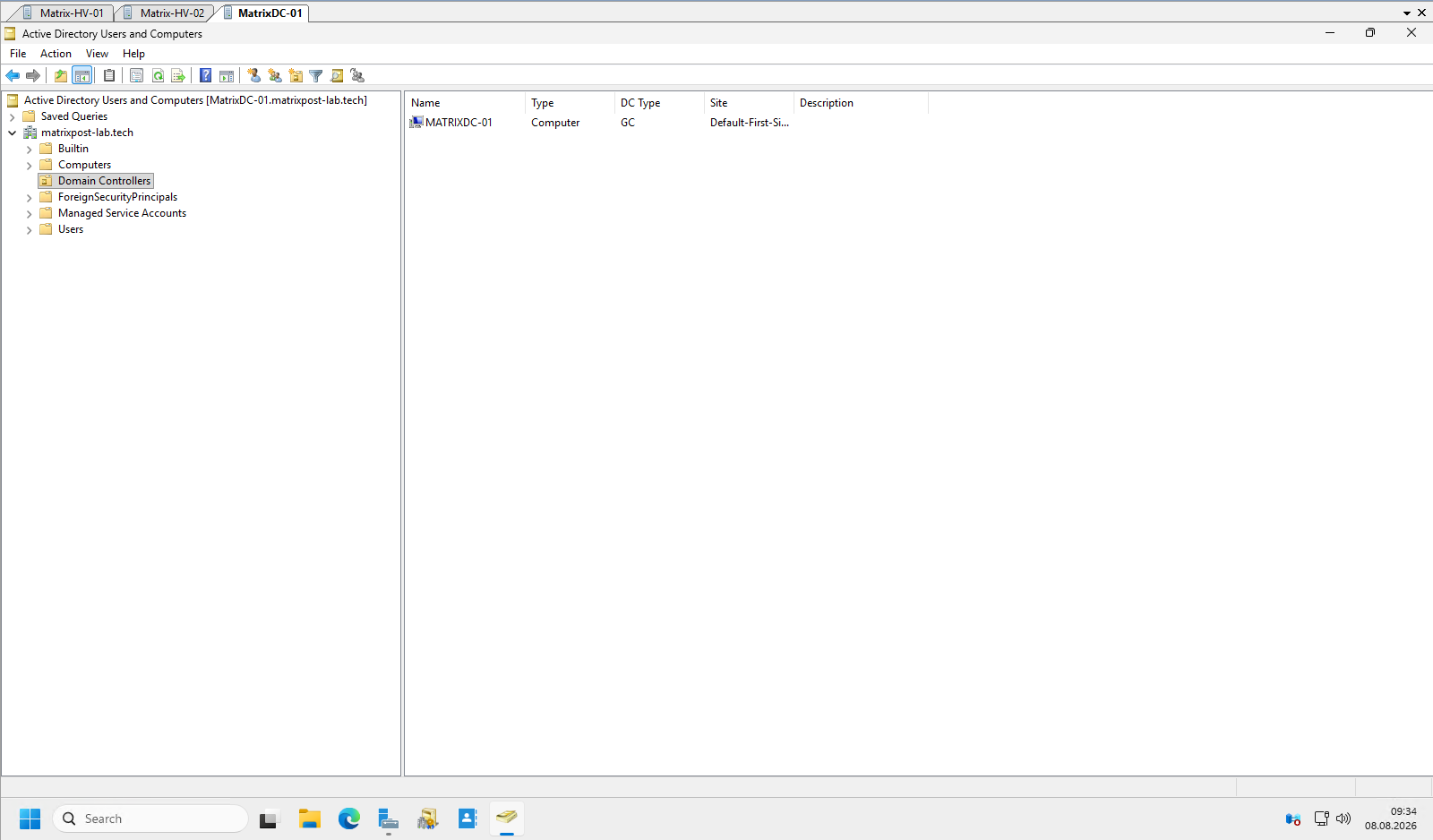Toggle Show/Hide Action Pane icon
The height and width of the screenshot is (840, 1433).
(227, 76)
